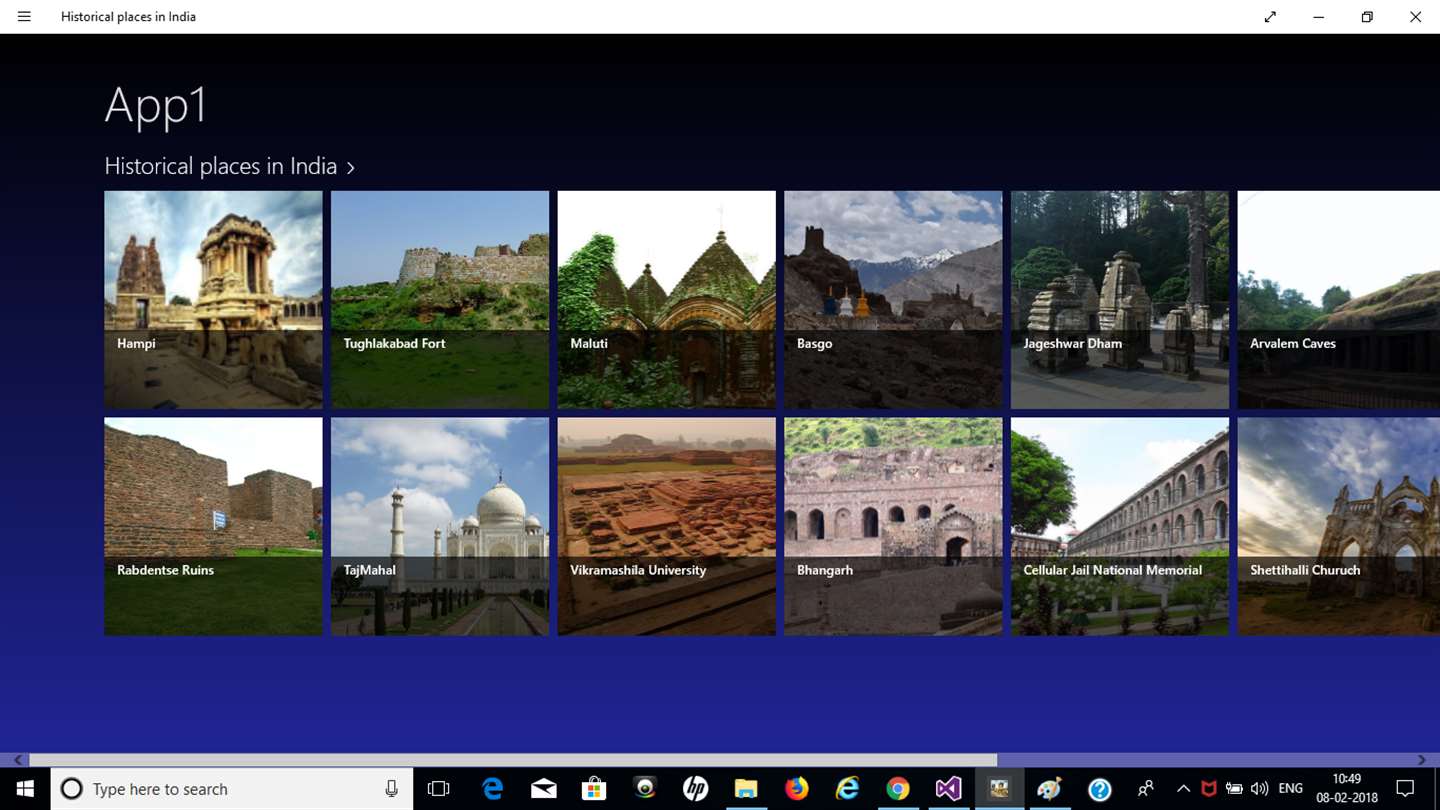Image resolution: width=1440 pixels, height=810 pixels.
Task: Open the Hampi thumbnail
Action: [x=213, y=300]
